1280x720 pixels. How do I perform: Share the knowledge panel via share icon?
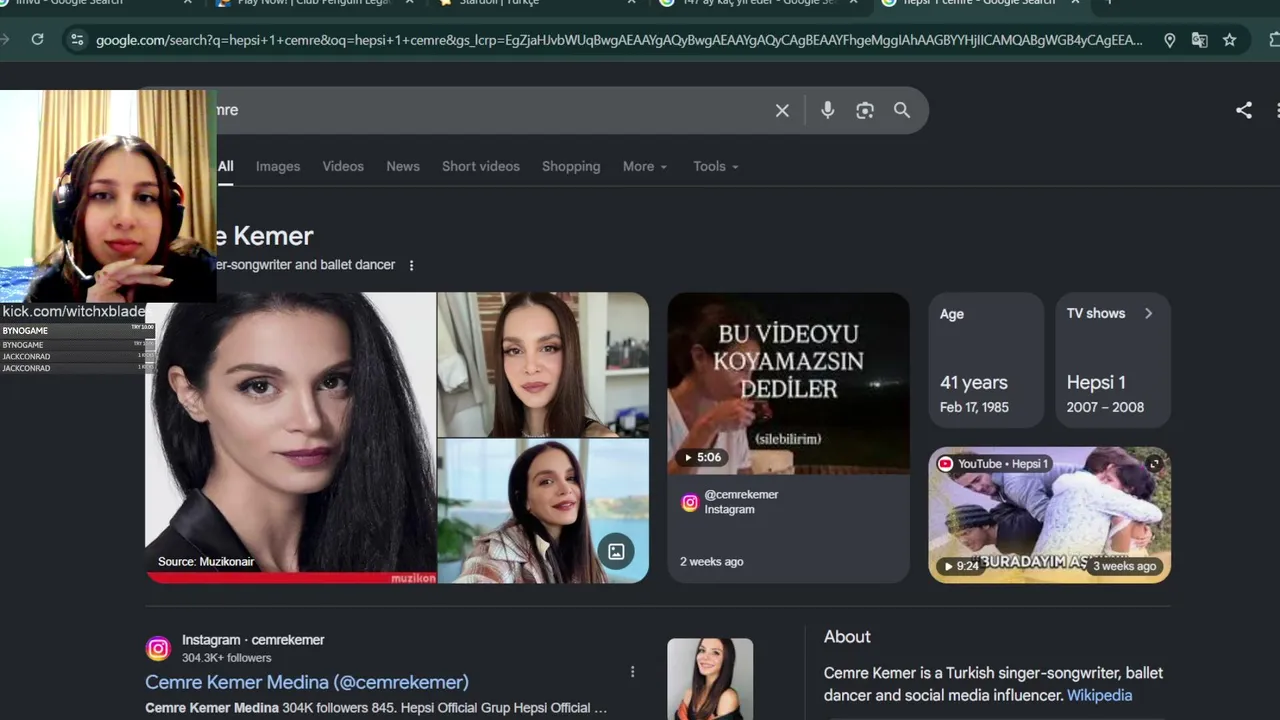click(1243, 110)
